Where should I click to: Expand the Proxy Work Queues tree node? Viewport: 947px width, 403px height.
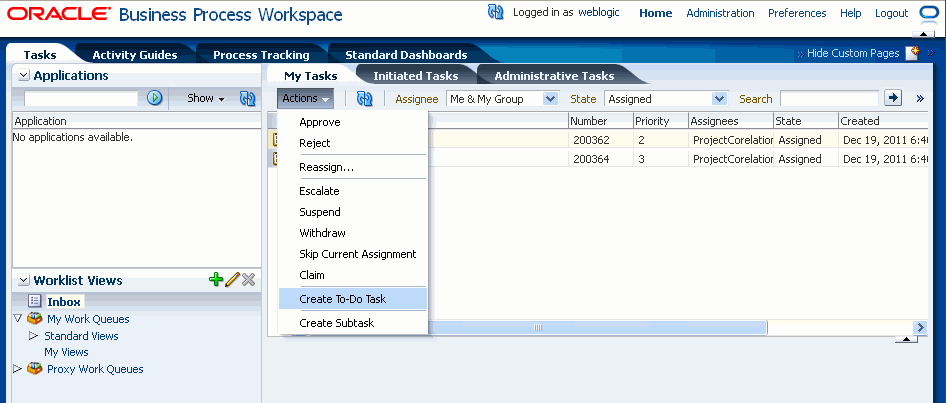pyautogui.click(x=17, y=369)
